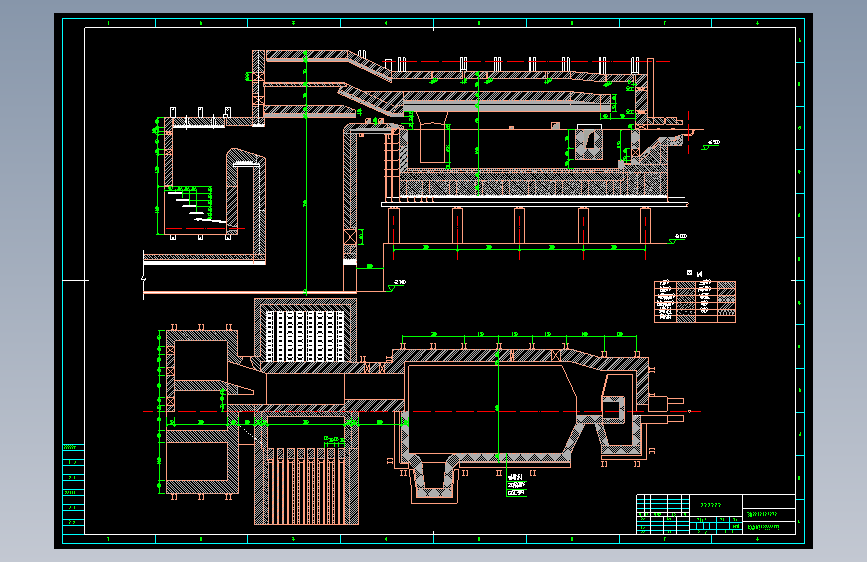
Task: Select the green label block below the plan view
Action: click(x=516, y=485)
